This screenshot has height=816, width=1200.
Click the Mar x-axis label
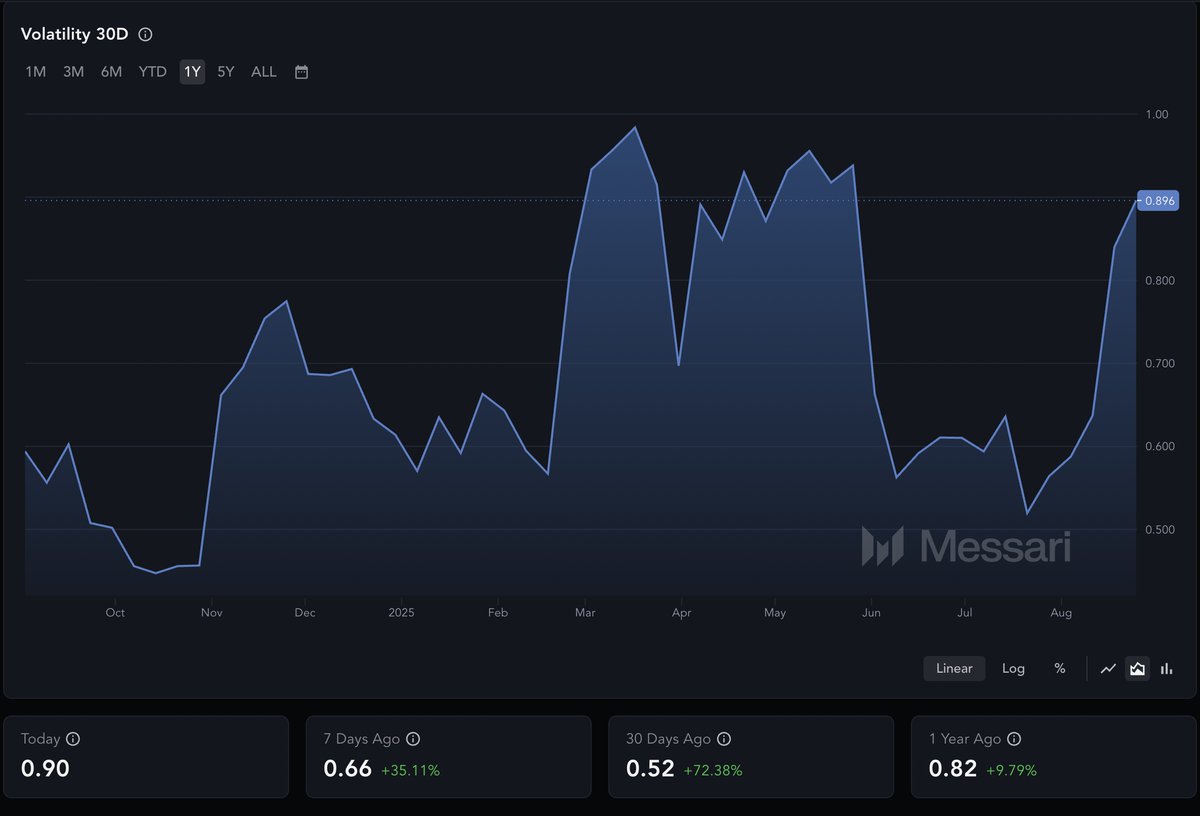pos(586,612)
